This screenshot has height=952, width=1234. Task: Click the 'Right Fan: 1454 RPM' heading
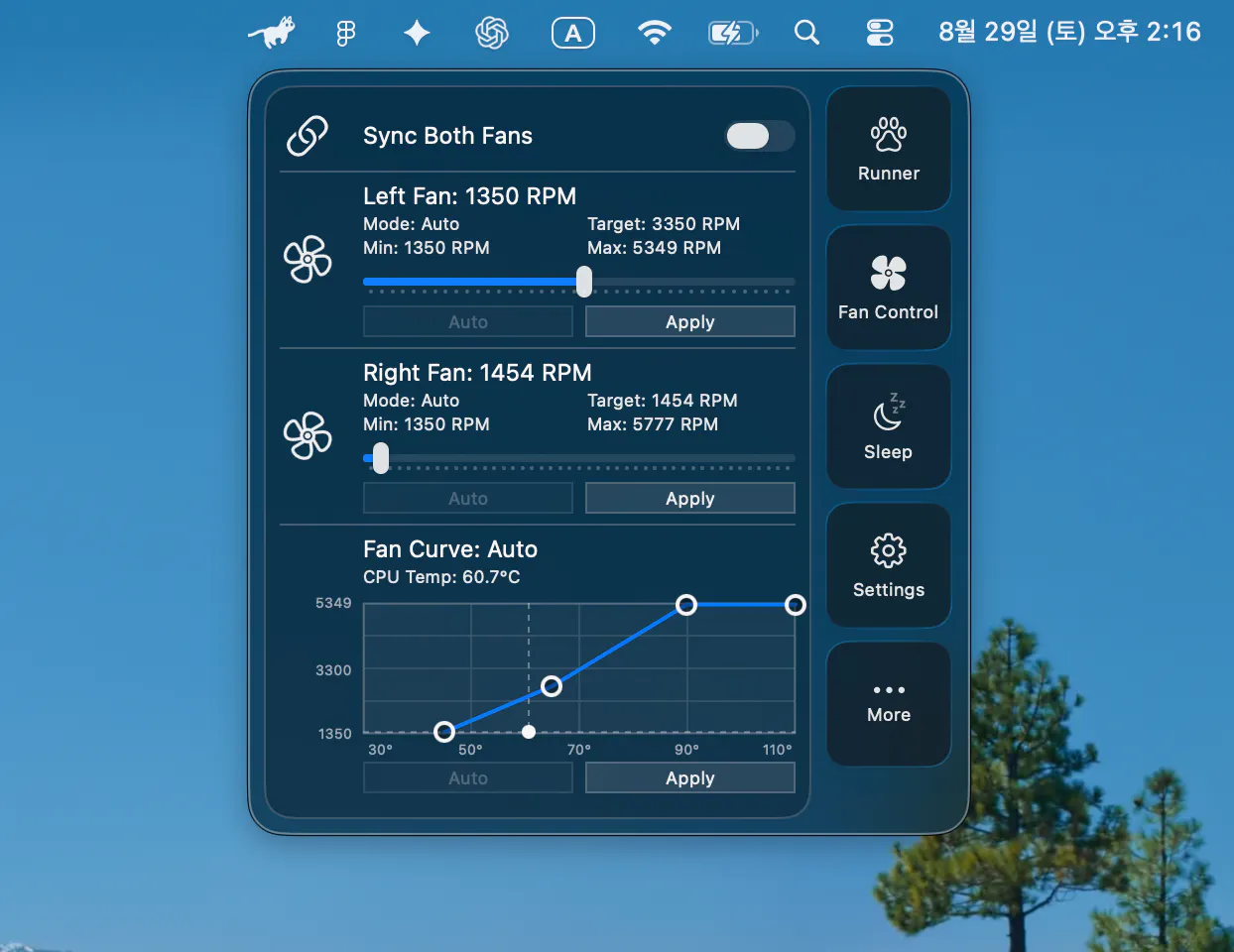click(x=477, y=373)
